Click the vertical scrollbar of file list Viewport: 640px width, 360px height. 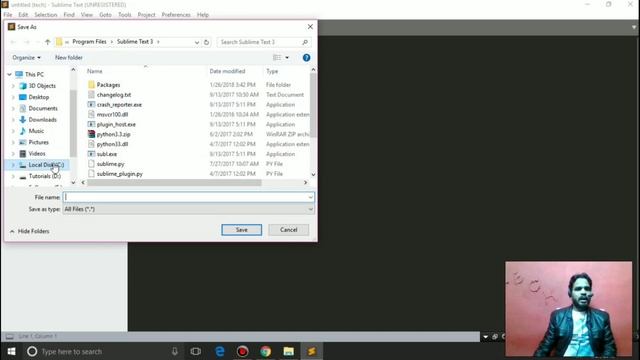pyautogui.click(x=313, y=105)
